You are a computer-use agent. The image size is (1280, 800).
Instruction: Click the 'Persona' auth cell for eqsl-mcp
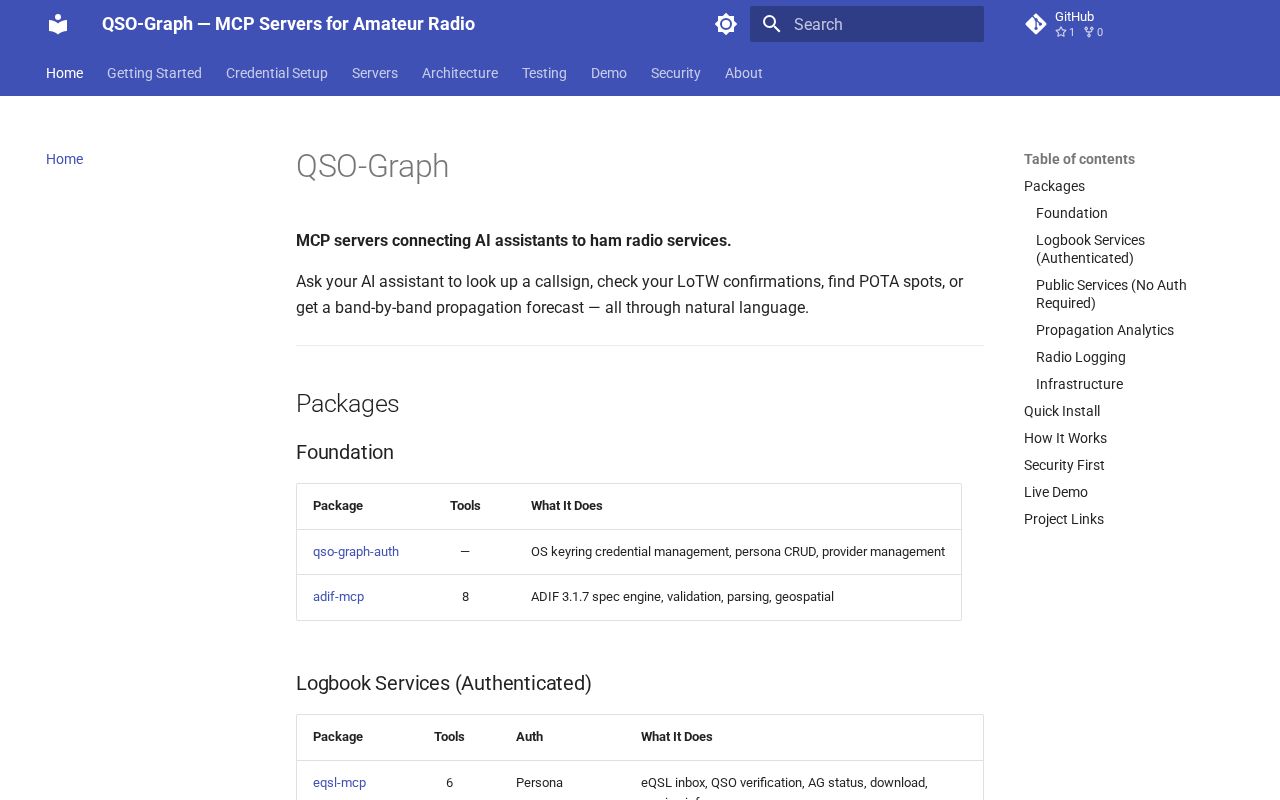coord(539,783)
